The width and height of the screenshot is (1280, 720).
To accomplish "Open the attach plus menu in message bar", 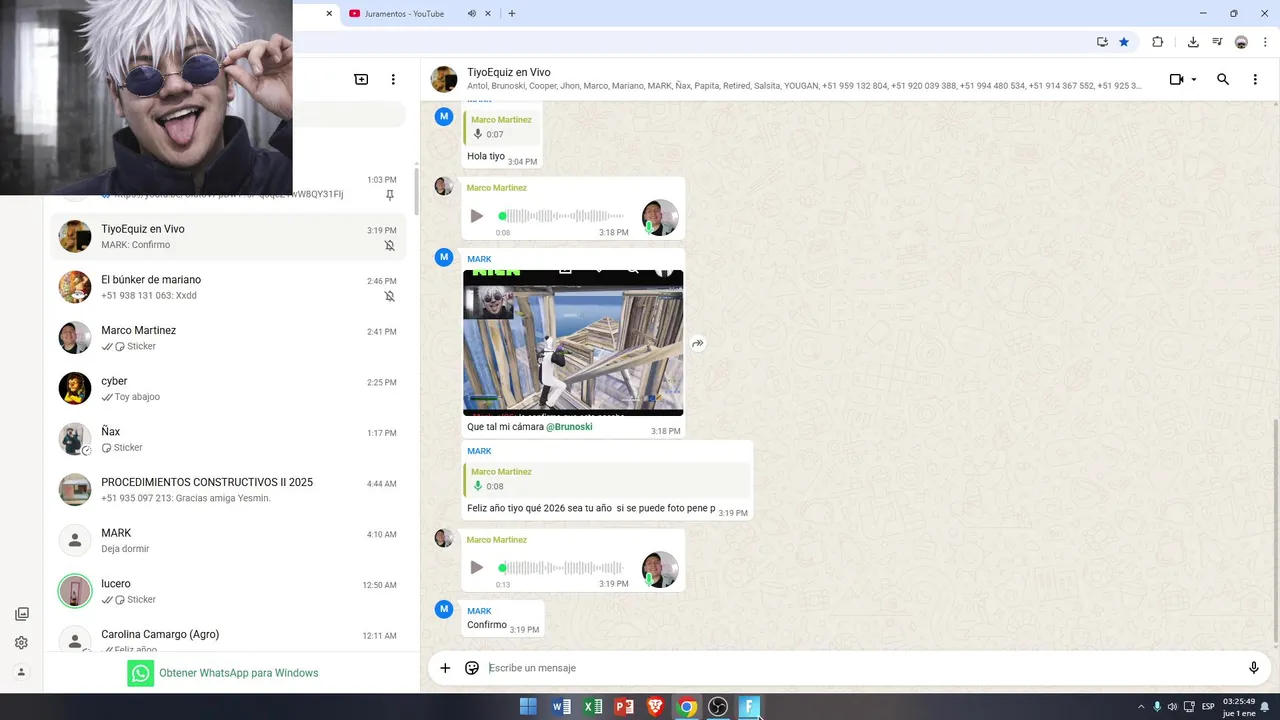I will tap(445, 668).
